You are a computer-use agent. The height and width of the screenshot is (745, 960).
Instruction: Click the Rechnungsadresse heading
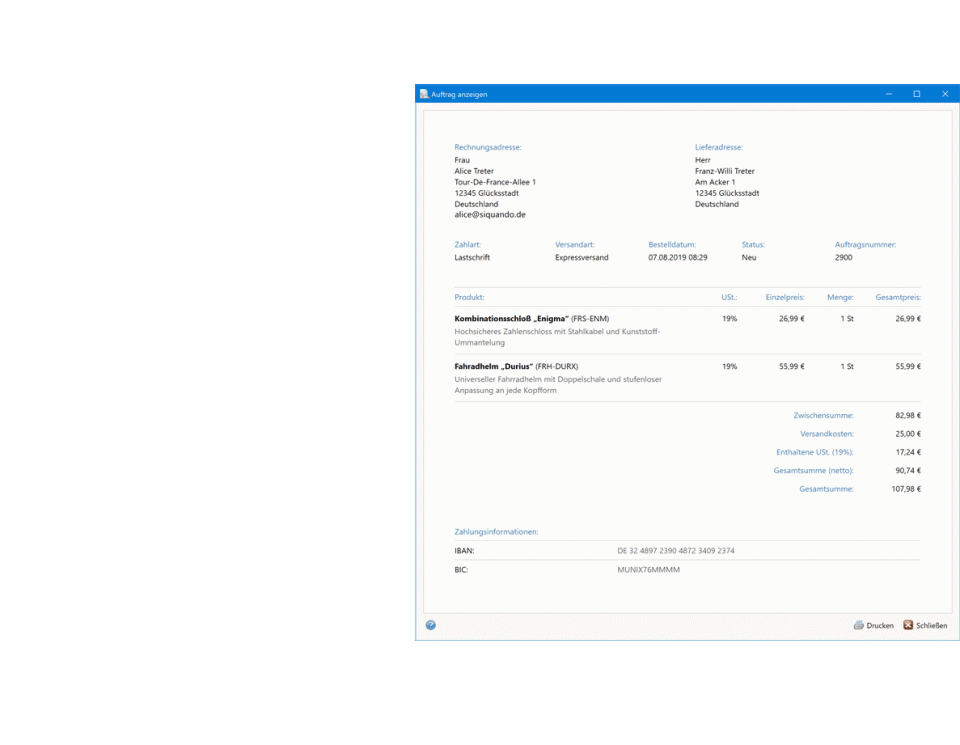click(x=487, y=147)
